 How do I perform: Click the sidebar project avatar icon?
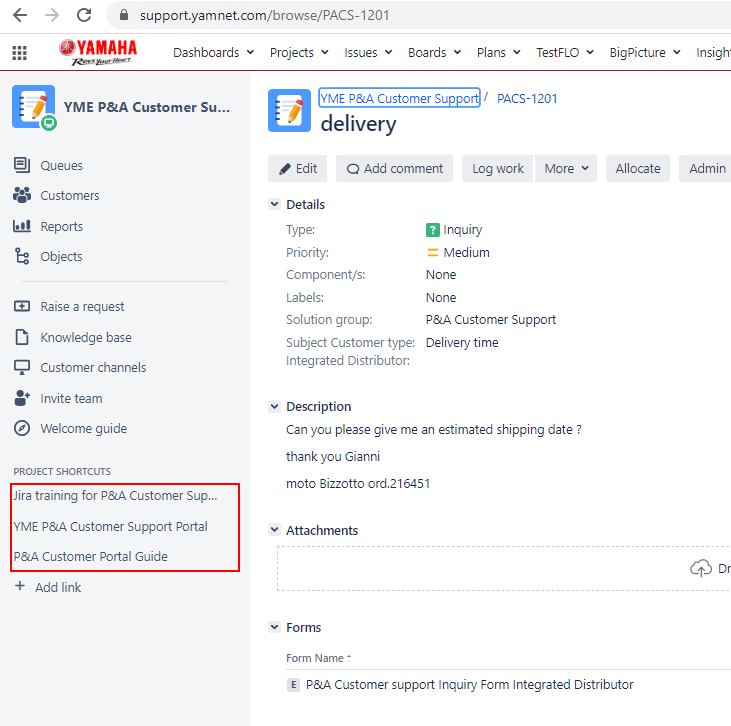pyautogui.click(x=34, y=107)
